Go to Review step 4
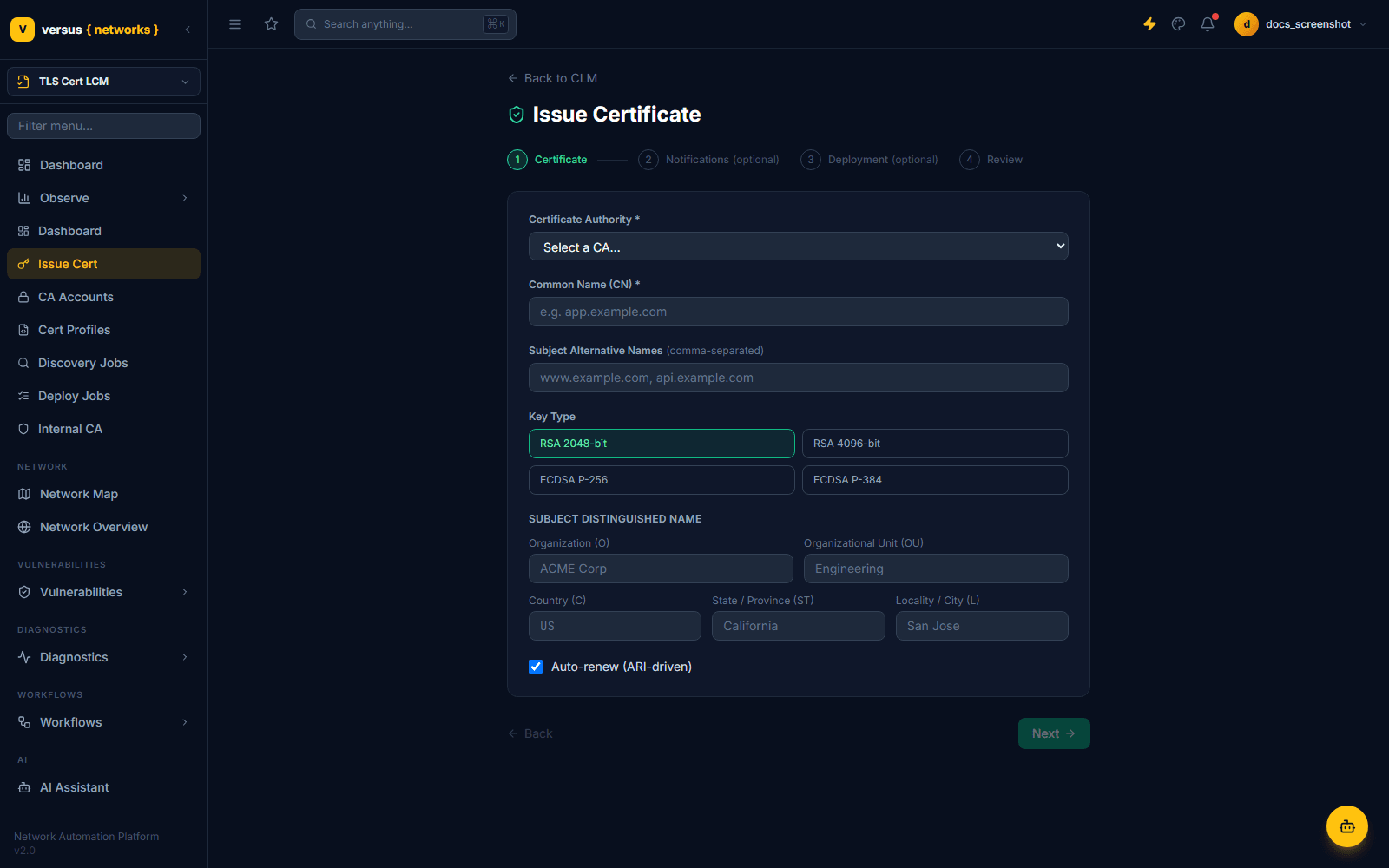1389x868 pixels. (991, 160)
